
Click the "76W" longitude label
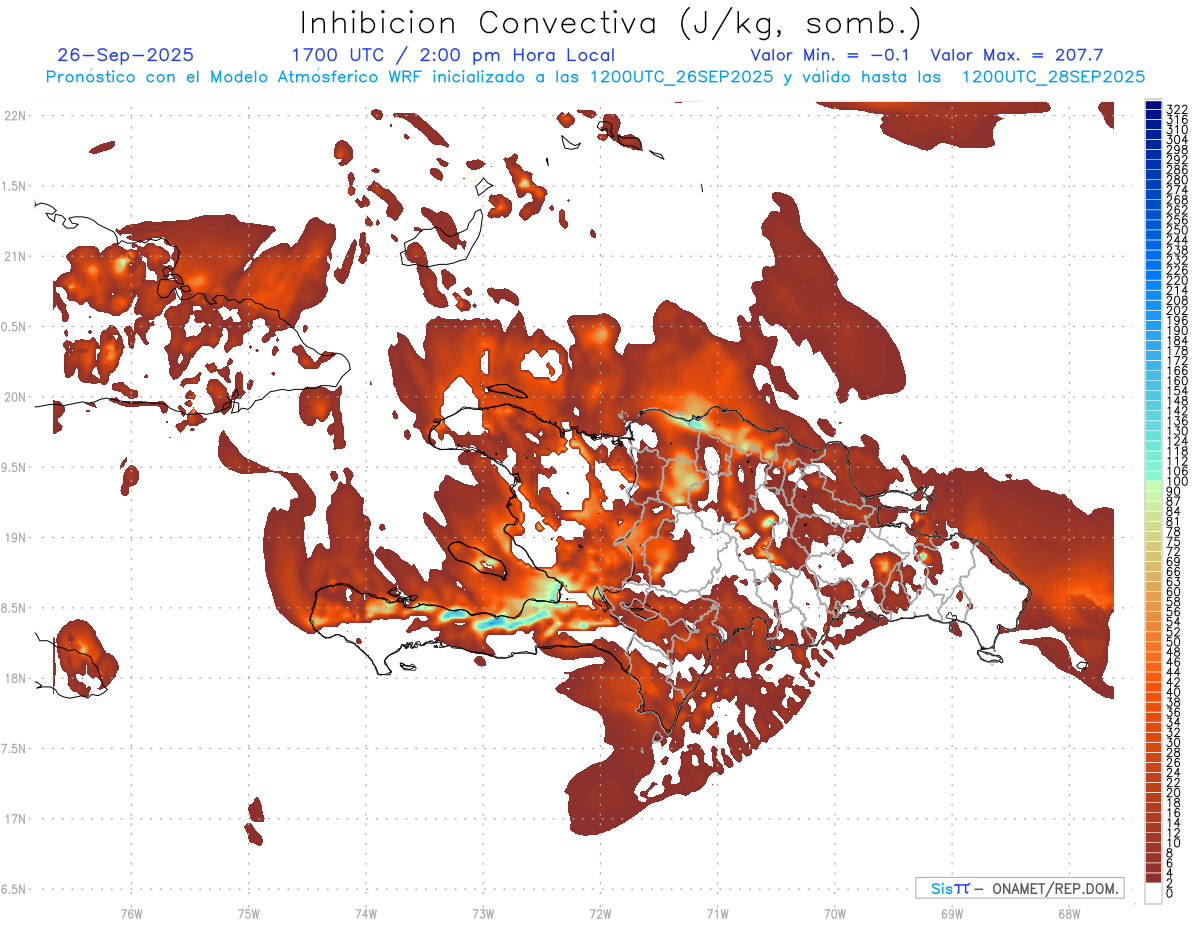click(x=131, y=914)
